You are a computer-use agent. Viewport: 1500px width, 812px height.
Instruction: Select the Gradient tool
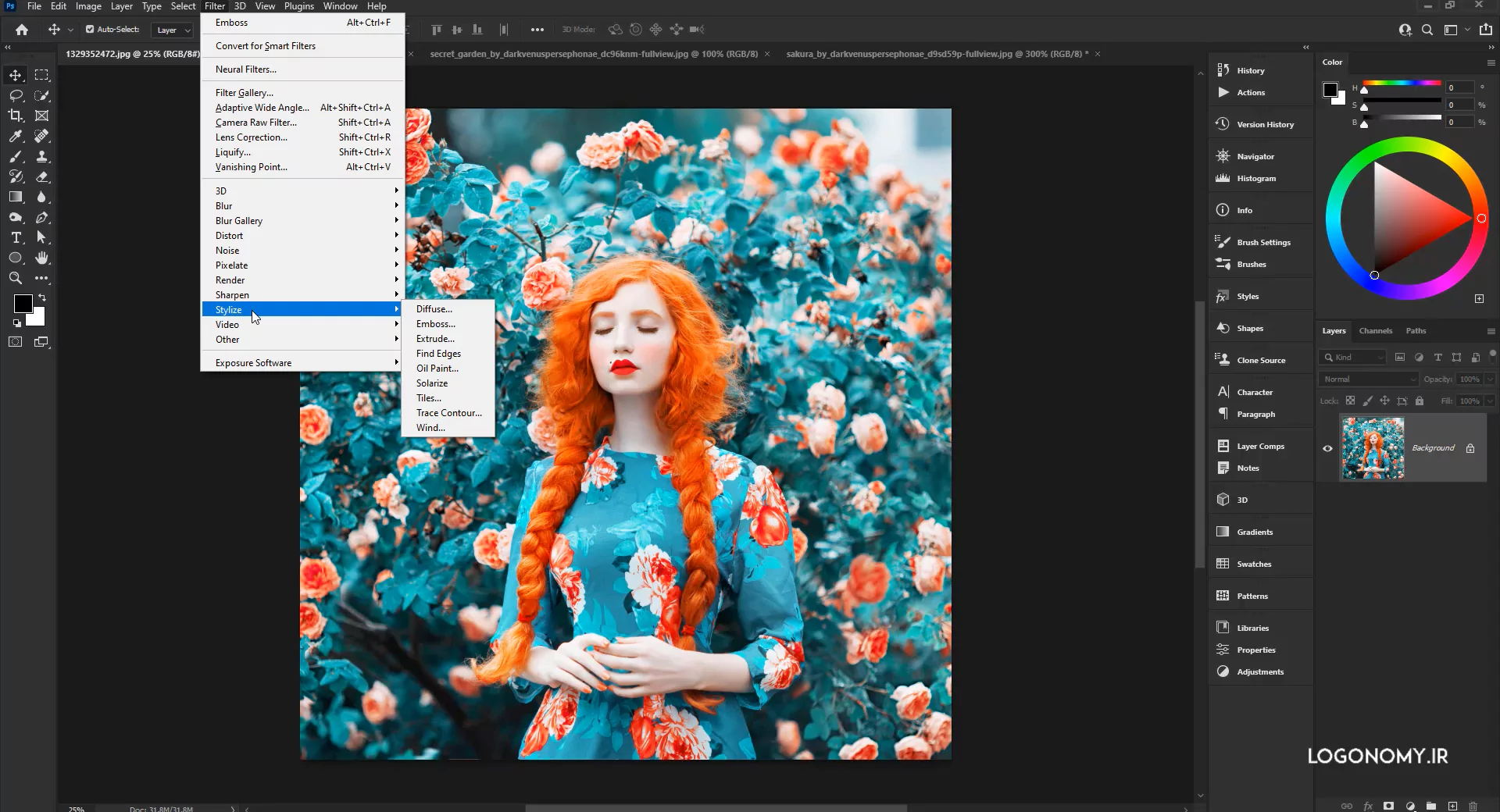click(x=16, y=197)
